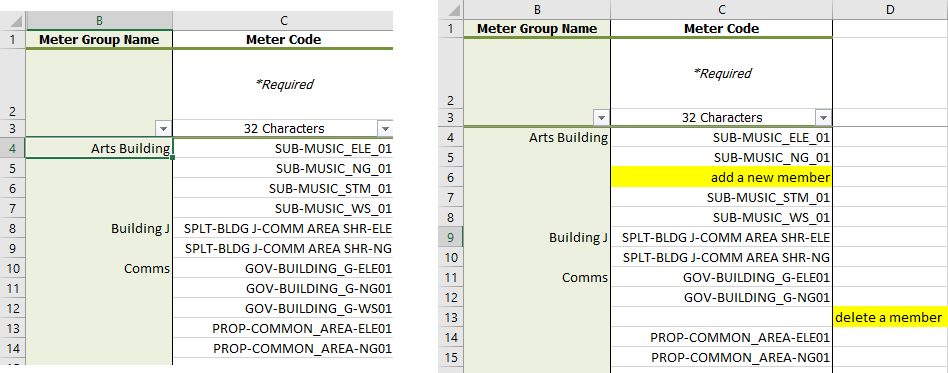The image size is (948, 373).
Task: Click yellow 'add a new member' cell
Action: pyautogui.click(x=721, y=177)
